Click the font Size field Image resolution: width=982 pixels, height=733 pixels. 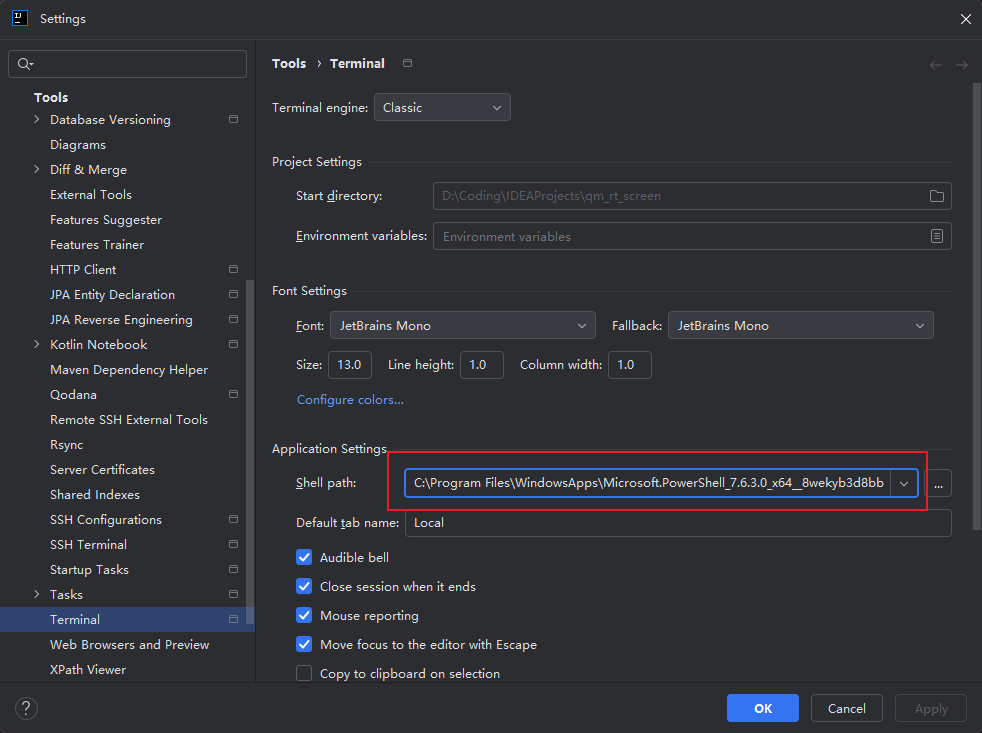(349, 365)
